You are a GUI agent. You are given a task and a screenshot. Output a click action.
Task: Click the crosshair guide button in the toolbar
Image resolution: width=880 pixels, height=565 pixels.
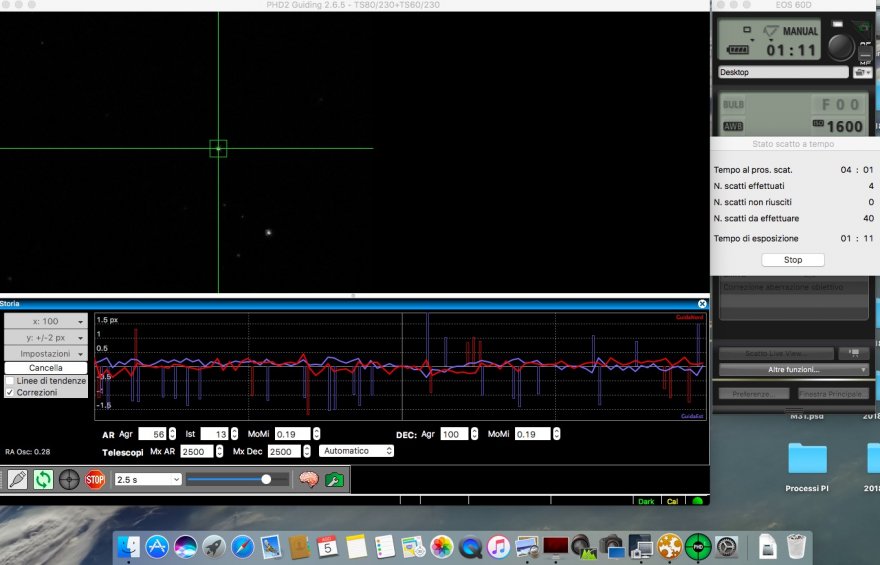click(69, 480)
